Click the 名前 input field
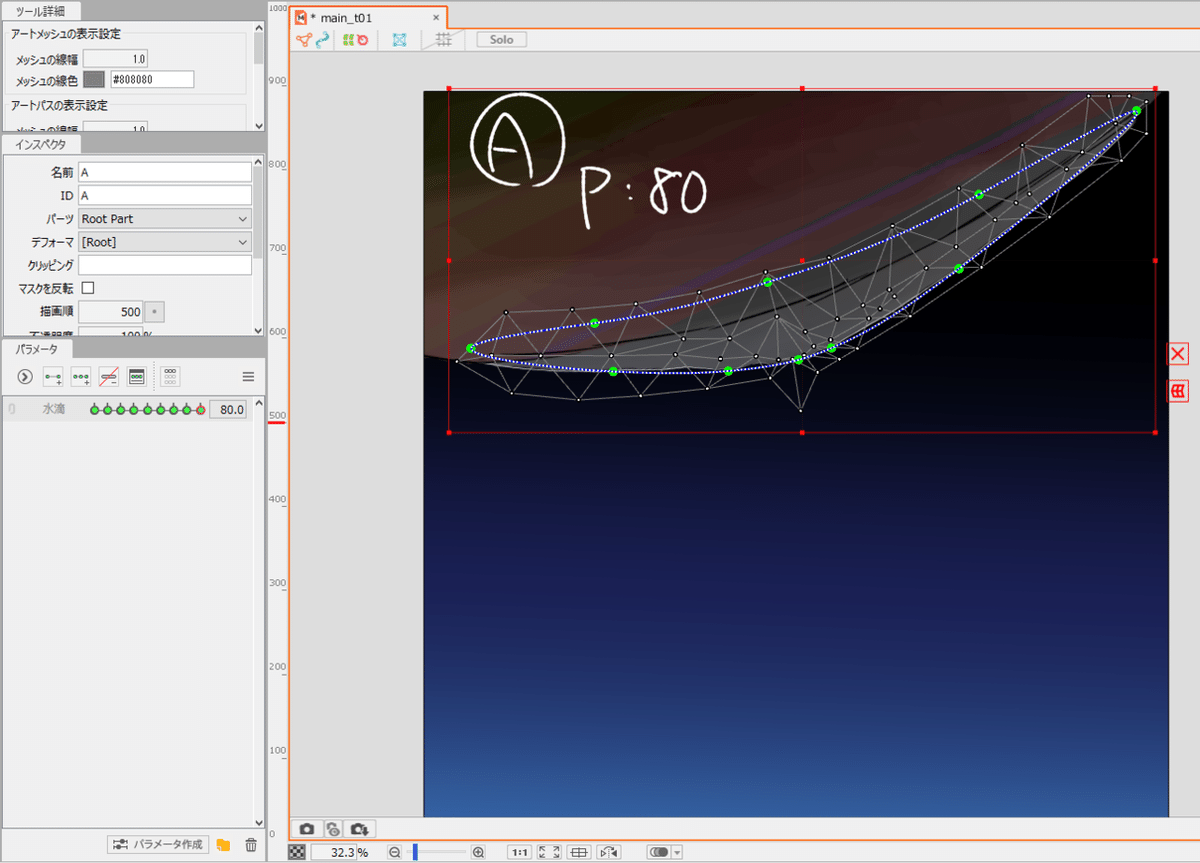Image resolution: width=1200 pixels, height=863 pixels. (165, 172)
